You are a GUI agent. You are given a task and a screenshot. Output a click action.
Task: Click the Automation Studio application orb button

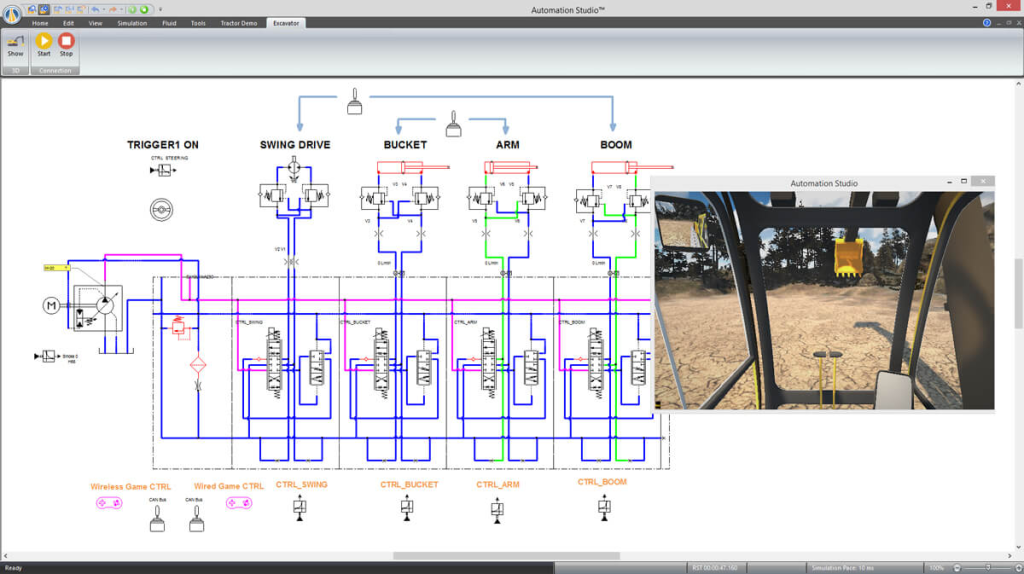coord(12,14)
